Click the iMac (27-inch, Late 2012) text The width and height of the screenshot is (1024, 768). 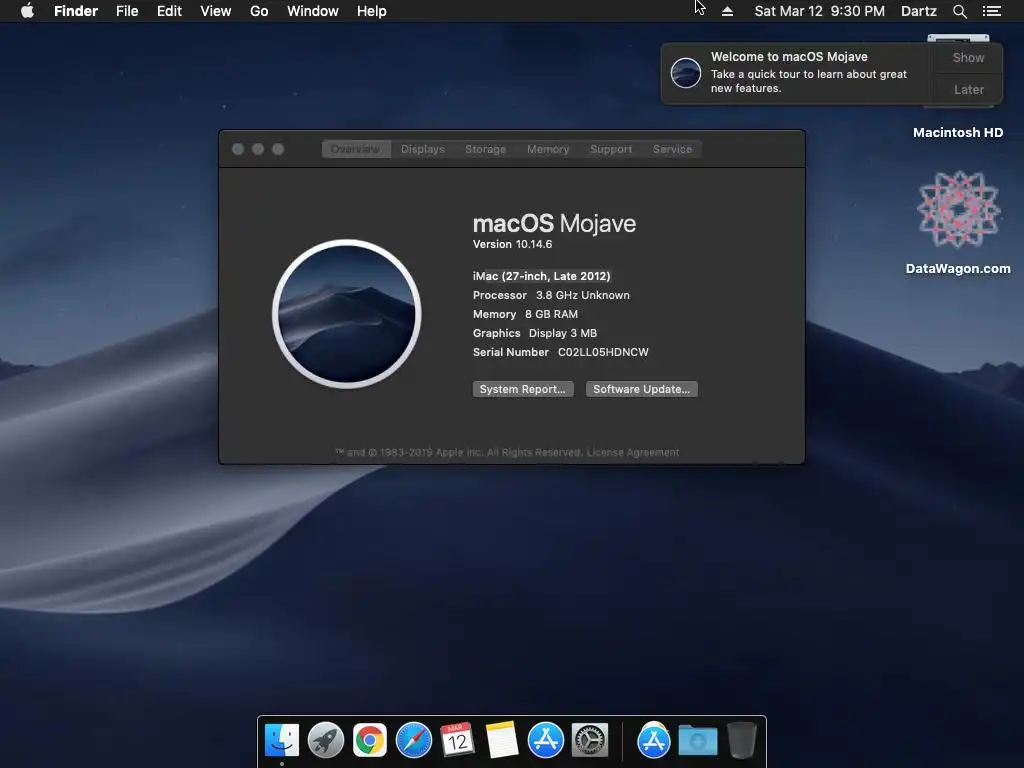point(541,276)
